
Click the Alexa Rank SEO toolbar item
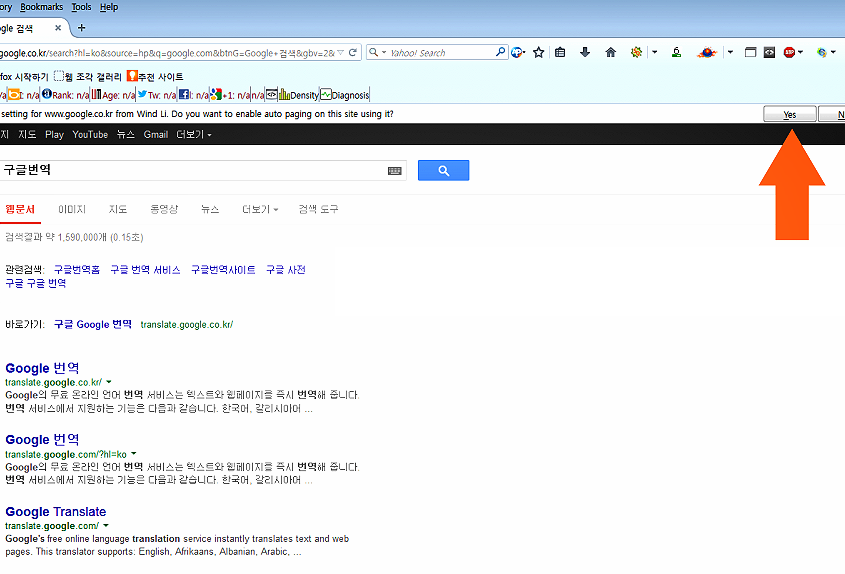click(66, 95)
